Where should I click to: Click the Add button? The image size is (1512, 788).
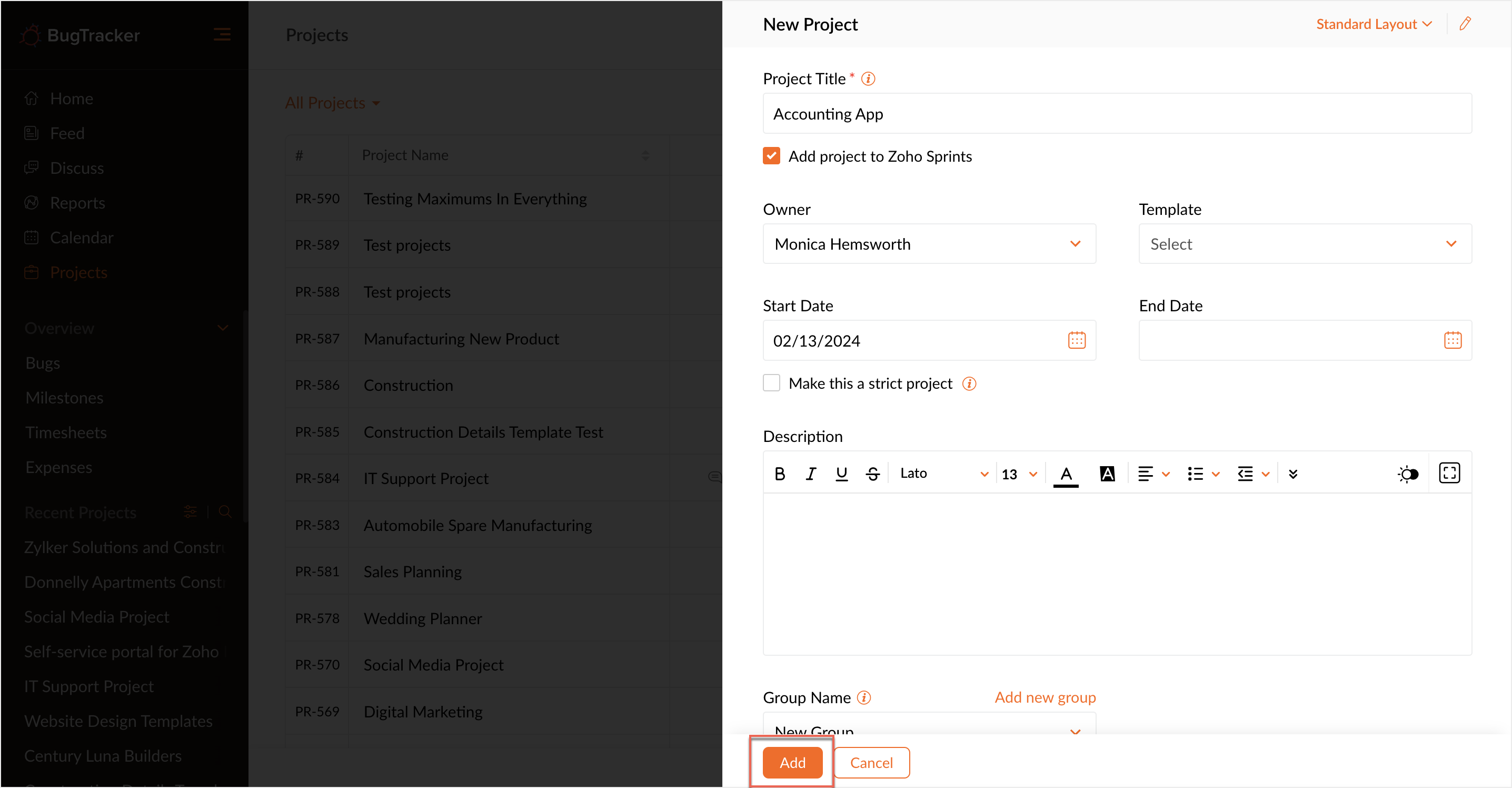(x=792, y=762)
